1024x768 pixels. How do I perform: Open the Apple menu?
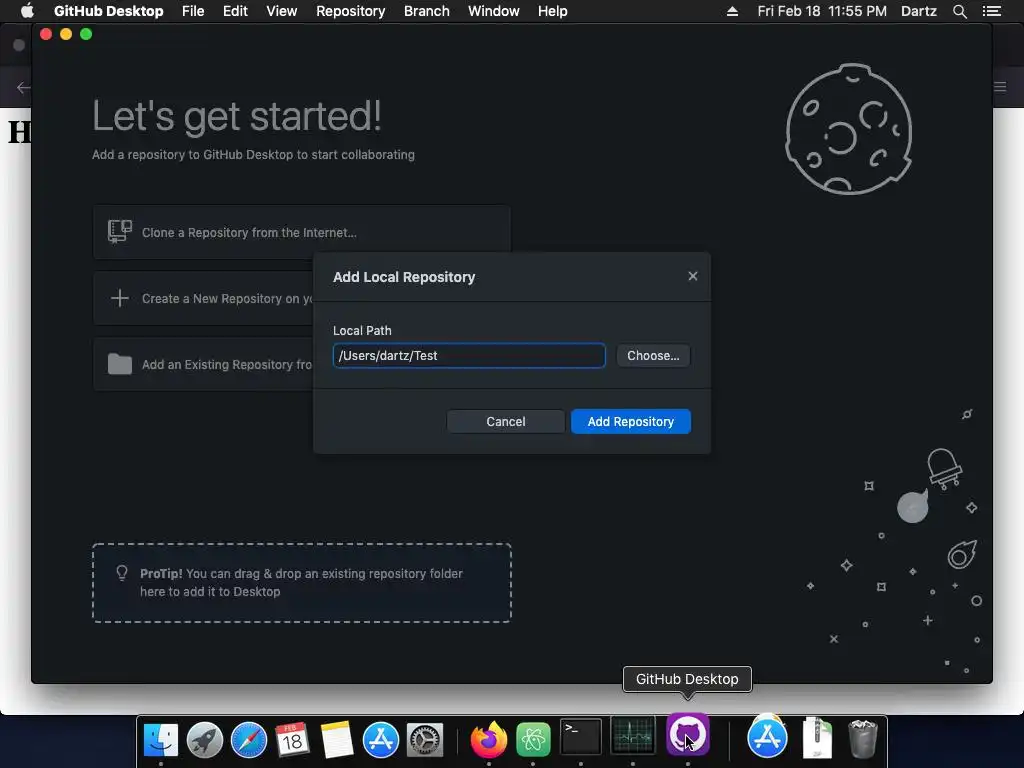click(x=27, y=11)
